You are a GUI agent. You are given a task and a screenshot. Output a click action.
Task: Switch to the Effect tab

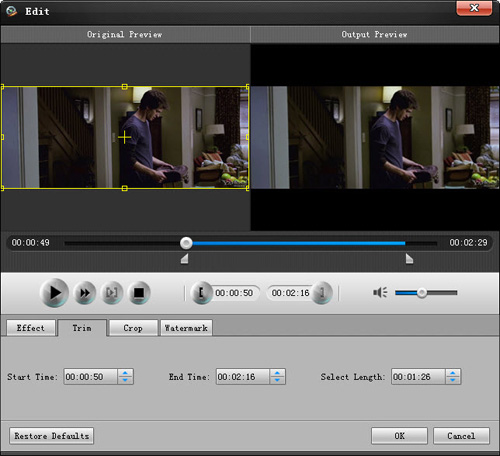pos(31,328)
